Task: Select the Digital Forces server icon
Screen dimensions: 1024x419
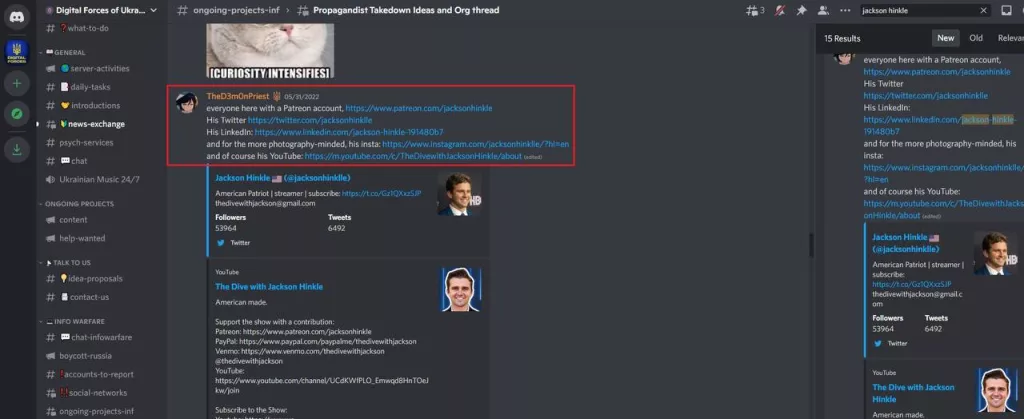Action: (x=17, y=51)
